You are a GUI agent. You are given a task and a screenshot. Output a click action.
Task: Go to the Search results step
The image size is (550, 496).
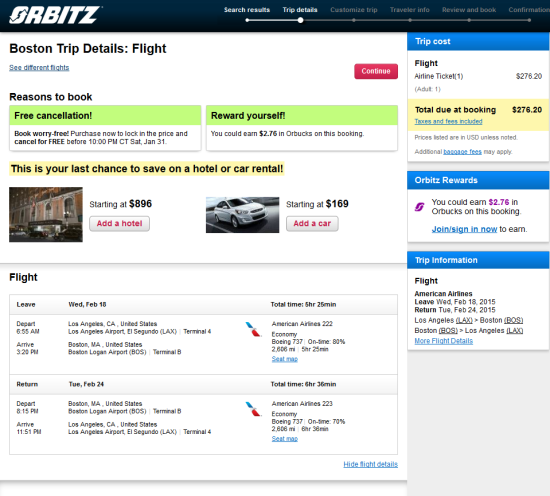(x=247, y=10)
